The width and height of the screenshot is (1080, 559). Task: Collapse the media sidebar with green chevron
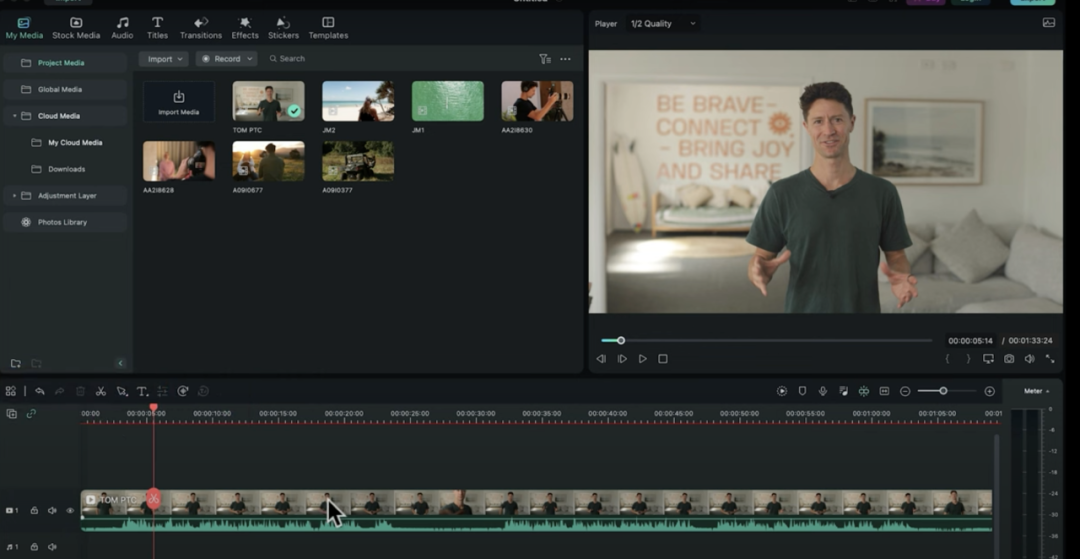[x=121, y=363]
